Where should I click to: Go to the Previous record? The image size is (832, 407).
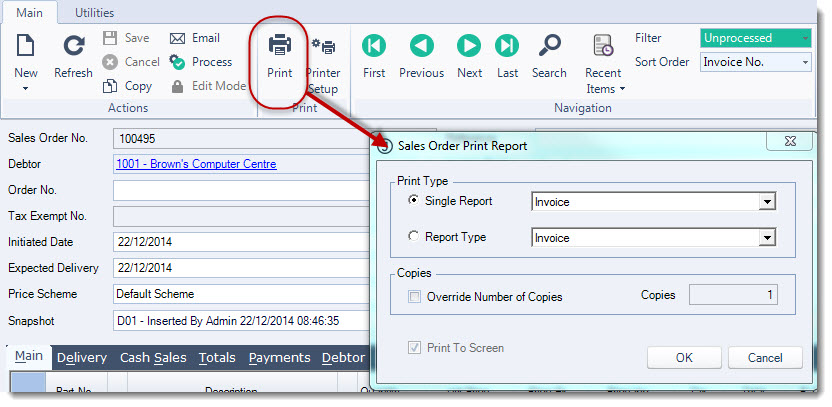pyautogui.click(x=422, y=46)
